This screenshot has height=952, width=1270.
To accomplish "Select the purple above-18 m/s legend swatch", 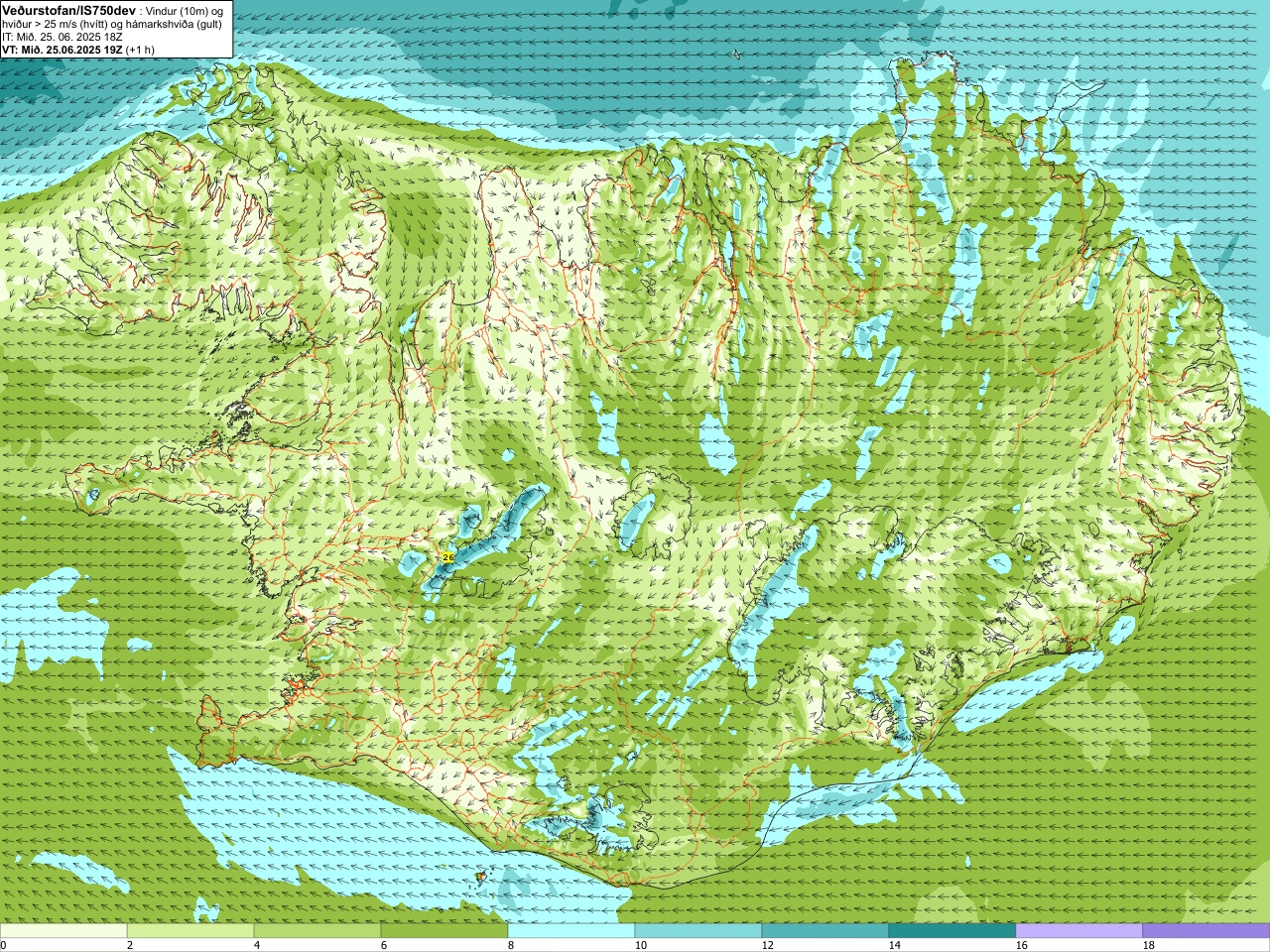I will [1206, 931].
